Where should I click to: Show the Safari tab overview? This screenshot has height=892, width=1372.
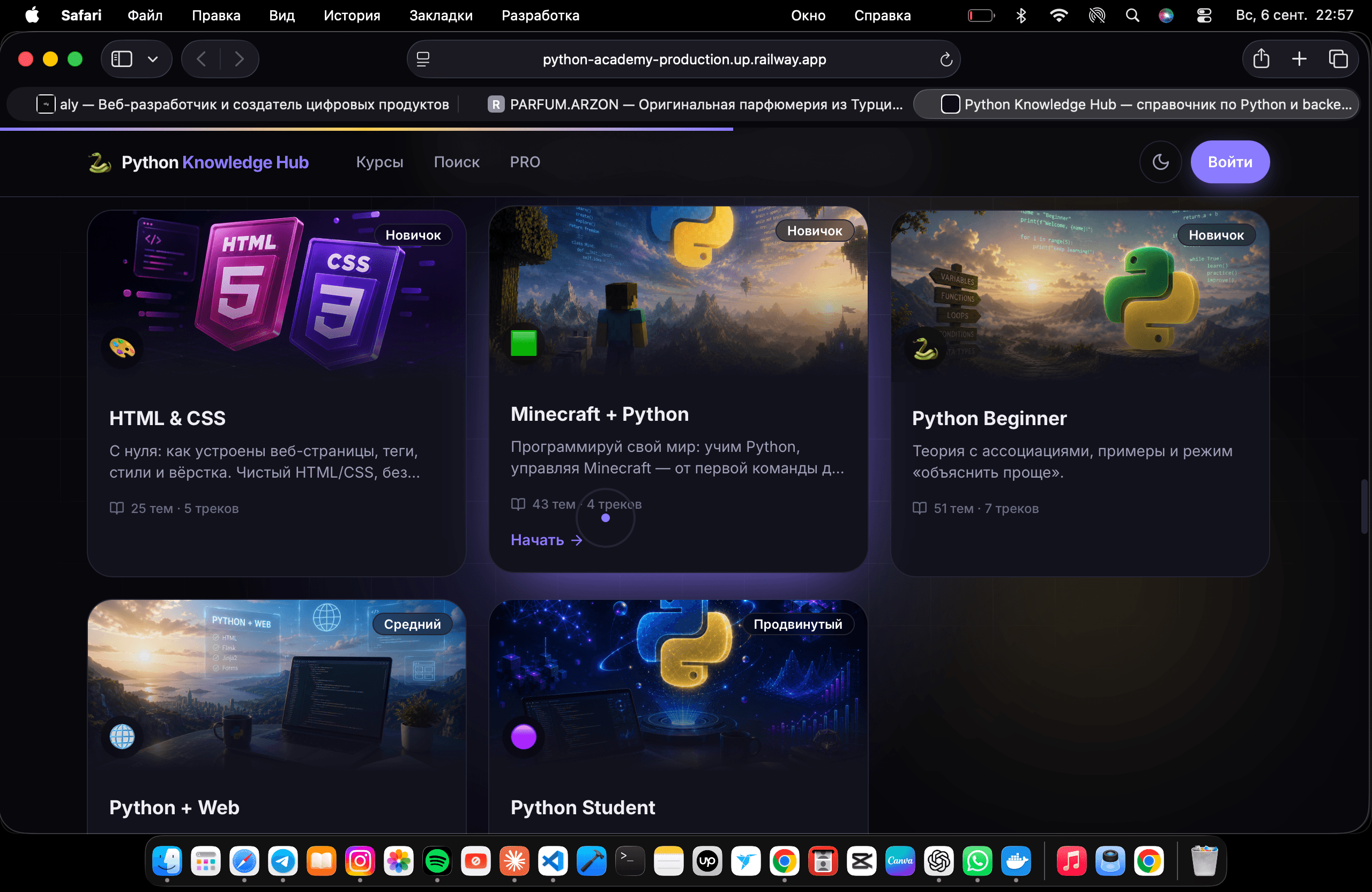click(x=1338, y=59)
